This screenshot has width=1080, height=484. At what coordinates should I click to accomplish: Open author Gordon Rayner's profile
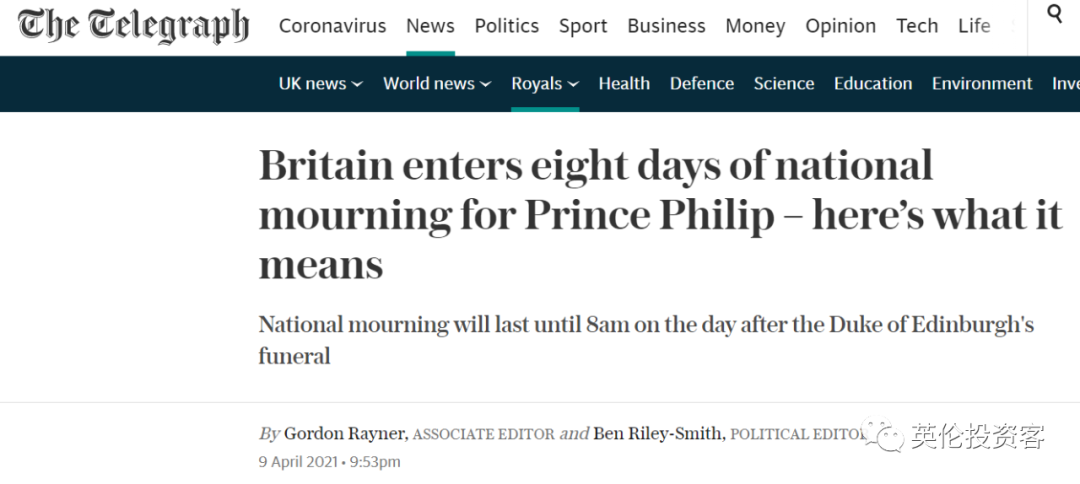coord(345,434)
